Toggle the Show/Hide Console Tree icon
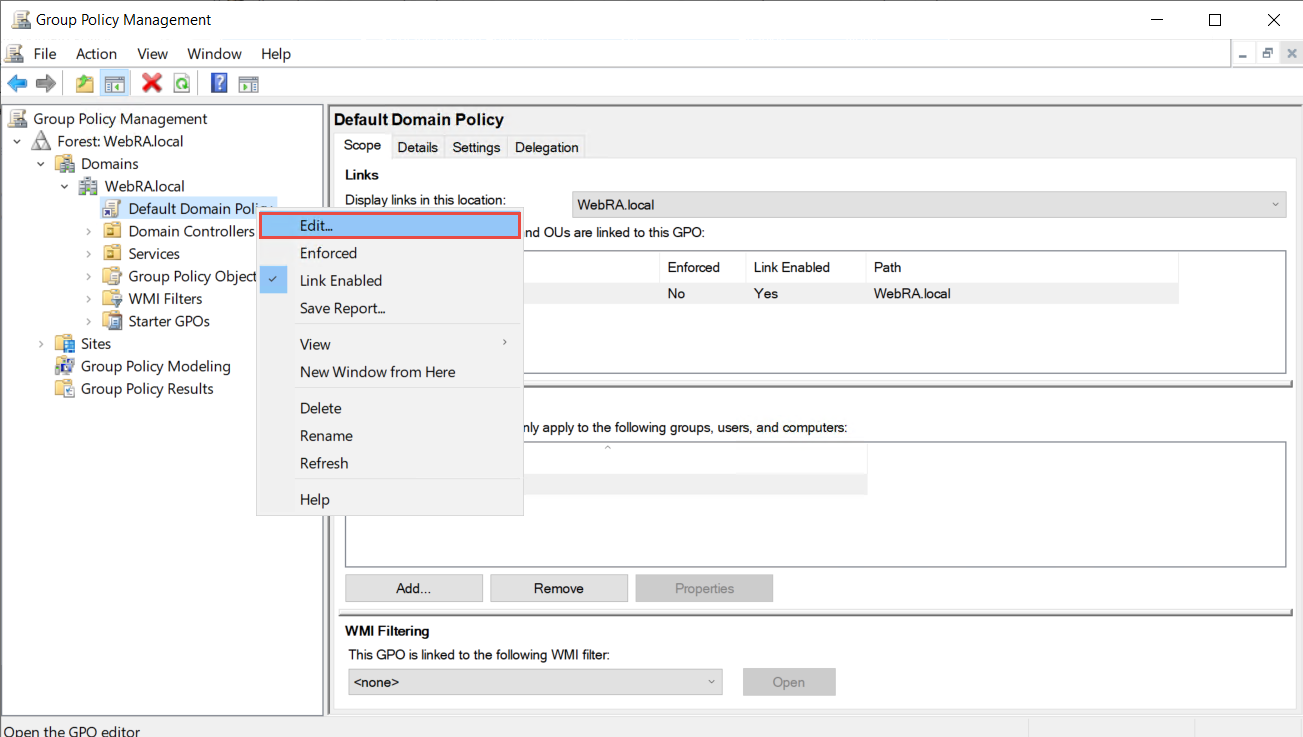 [114, 83]
